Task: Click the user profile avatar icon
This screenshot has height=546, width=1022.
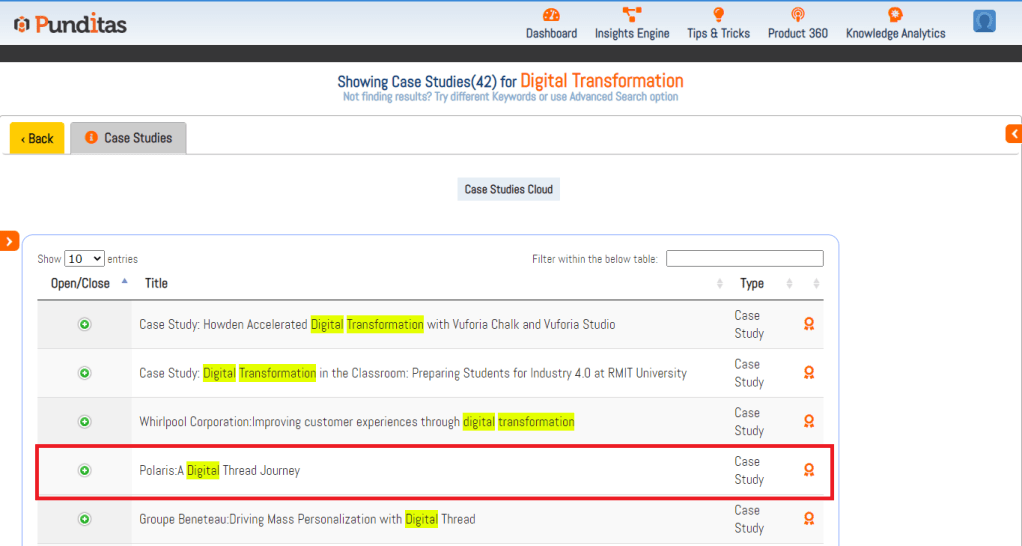Action: (984, 21)
